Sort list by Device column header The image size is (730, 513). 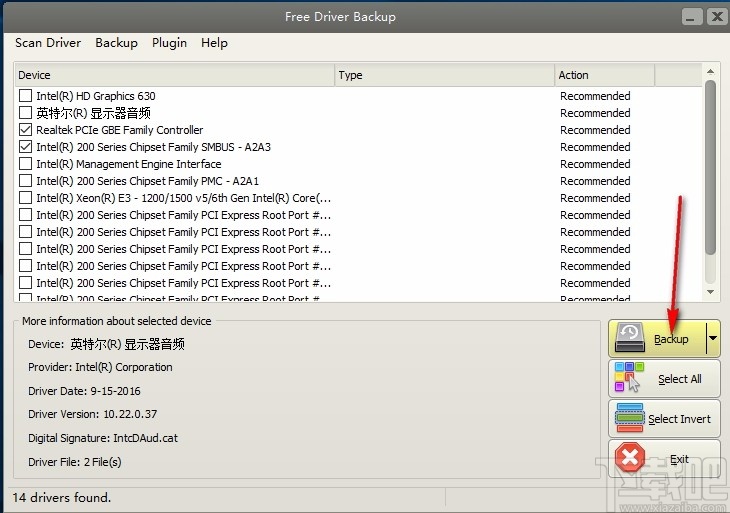pyautogui.click(x=175, y=75)
